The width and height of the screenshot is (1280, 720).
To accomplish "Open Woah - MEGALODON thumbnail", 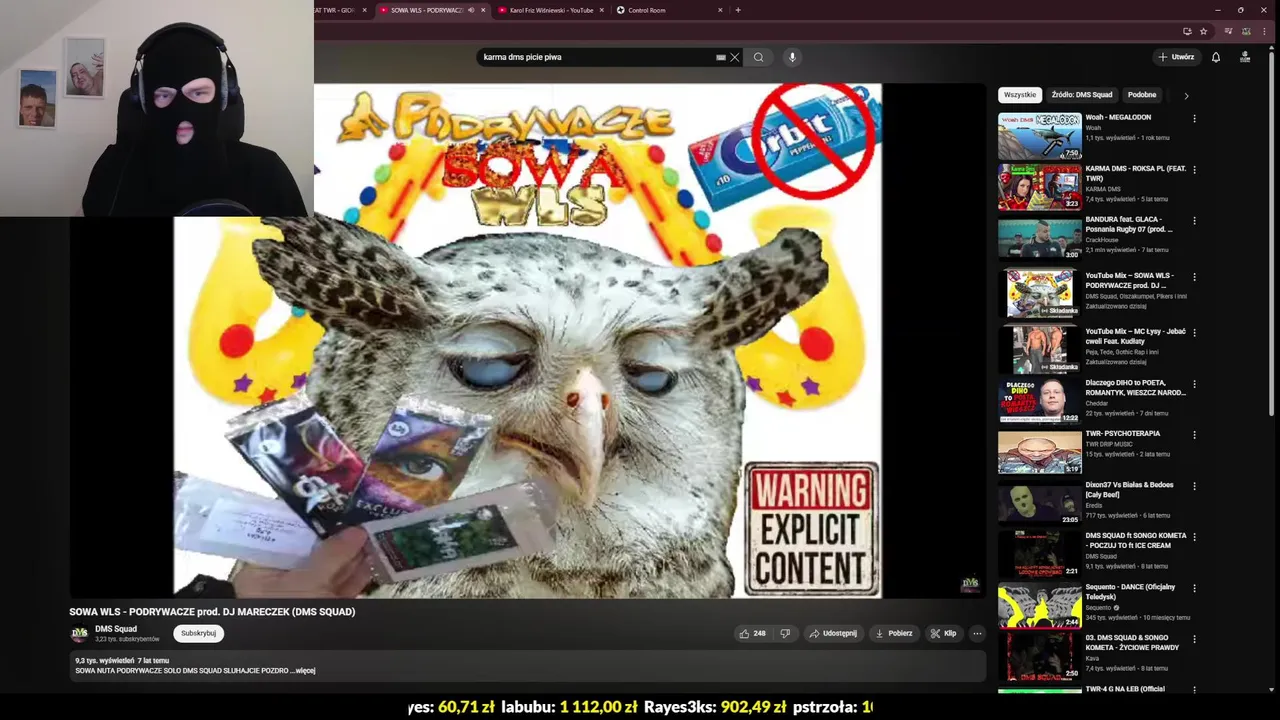I will 1040,136.
